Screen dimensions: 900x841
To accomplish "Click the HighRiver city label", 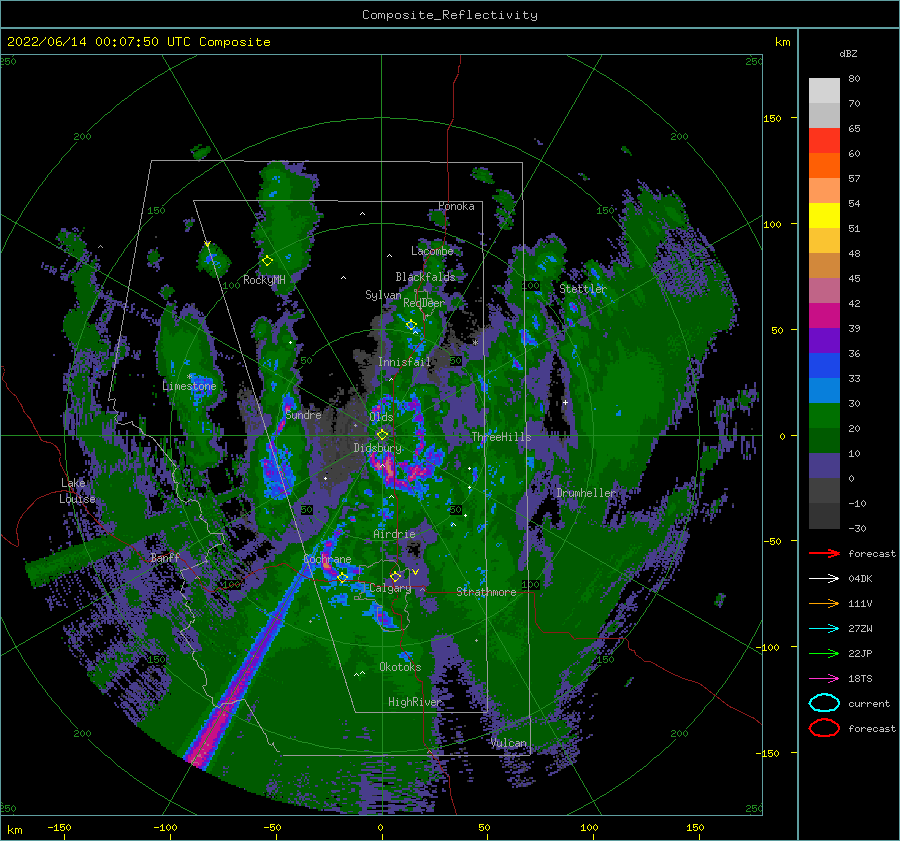I will pos(415,702).
